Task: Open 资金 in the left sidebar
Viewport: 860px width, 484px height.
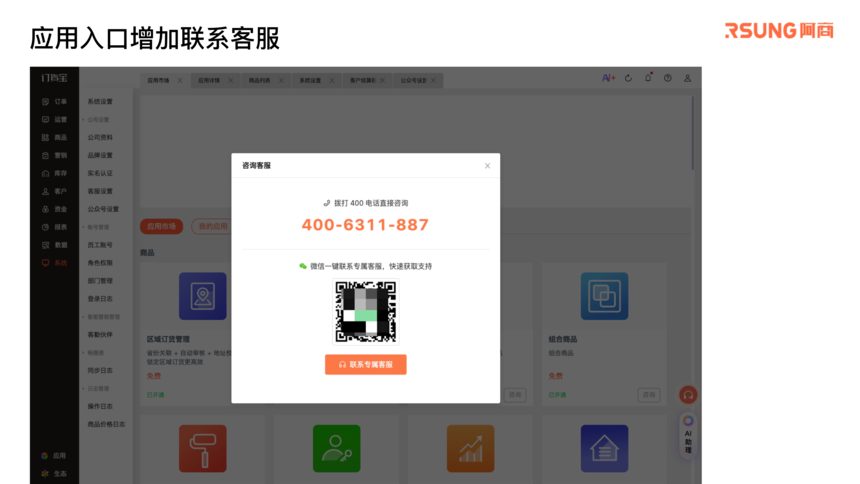Action: [x=54, y=209]
